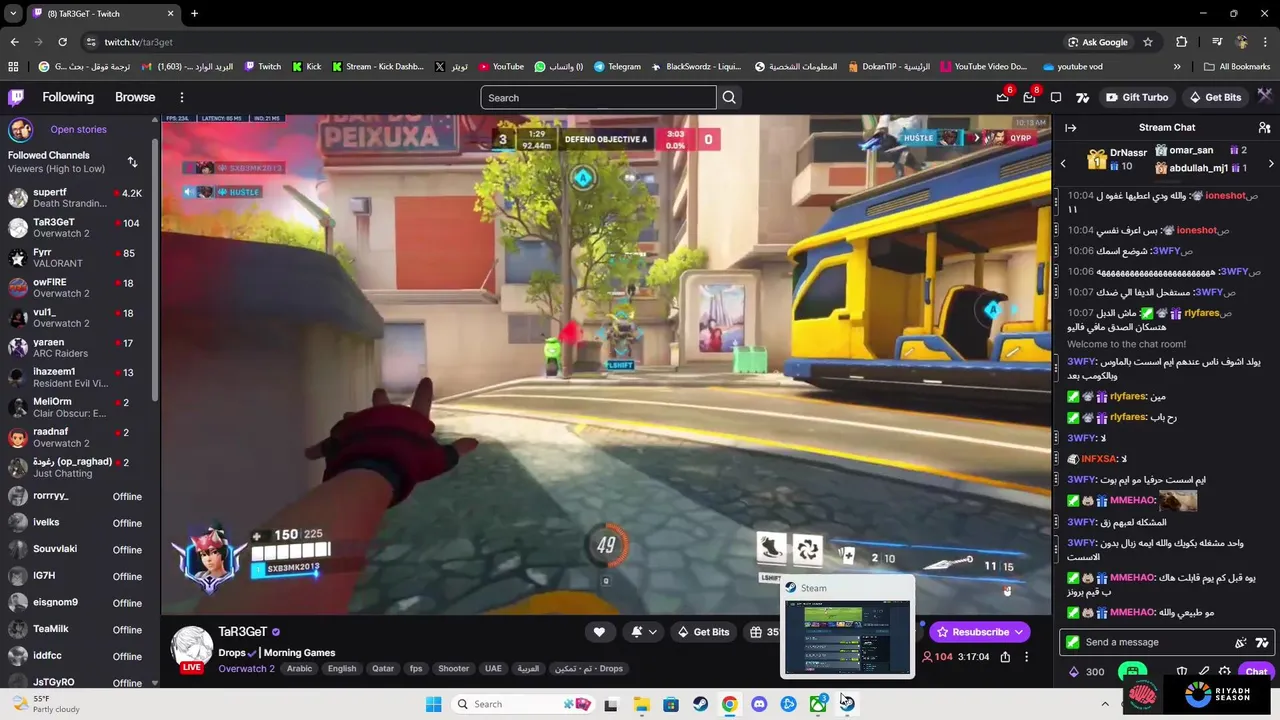Screen dimensions: 1280x720
Task: Switch to the Browse tab
Action: (135, 97)
